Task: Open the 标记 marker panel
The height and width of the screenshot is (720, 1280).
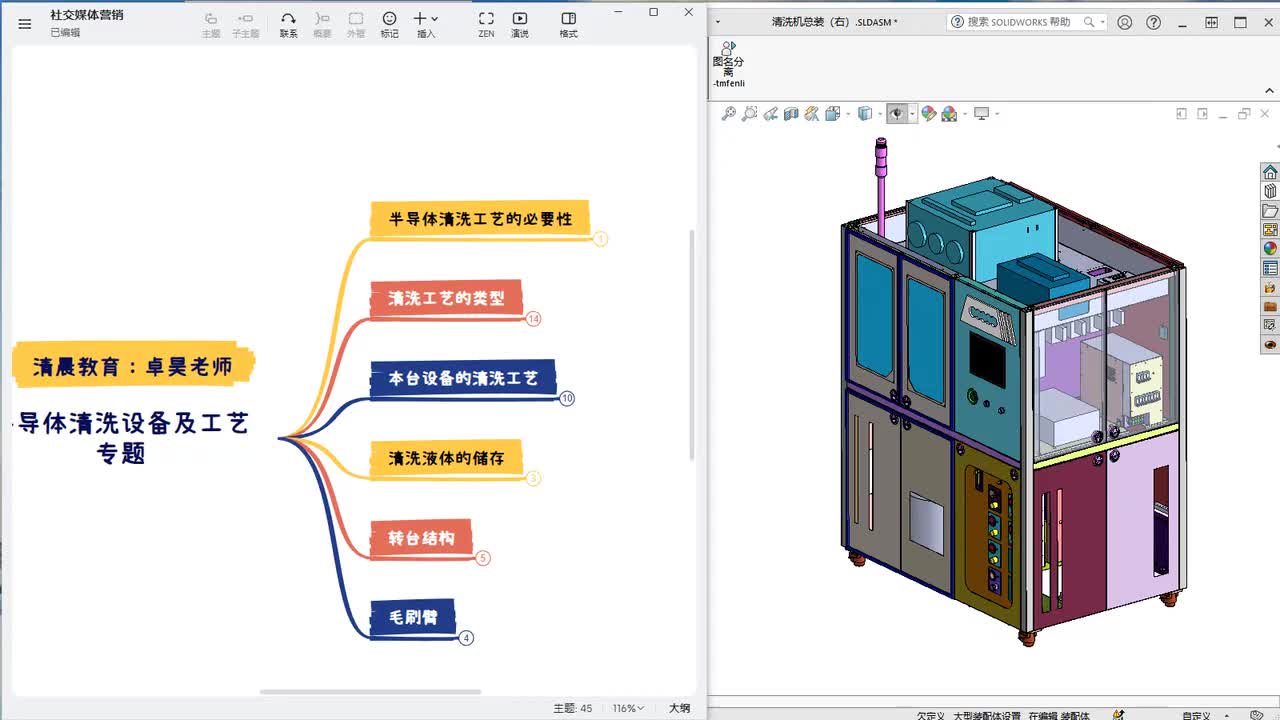Action: (x=389, y=24)
